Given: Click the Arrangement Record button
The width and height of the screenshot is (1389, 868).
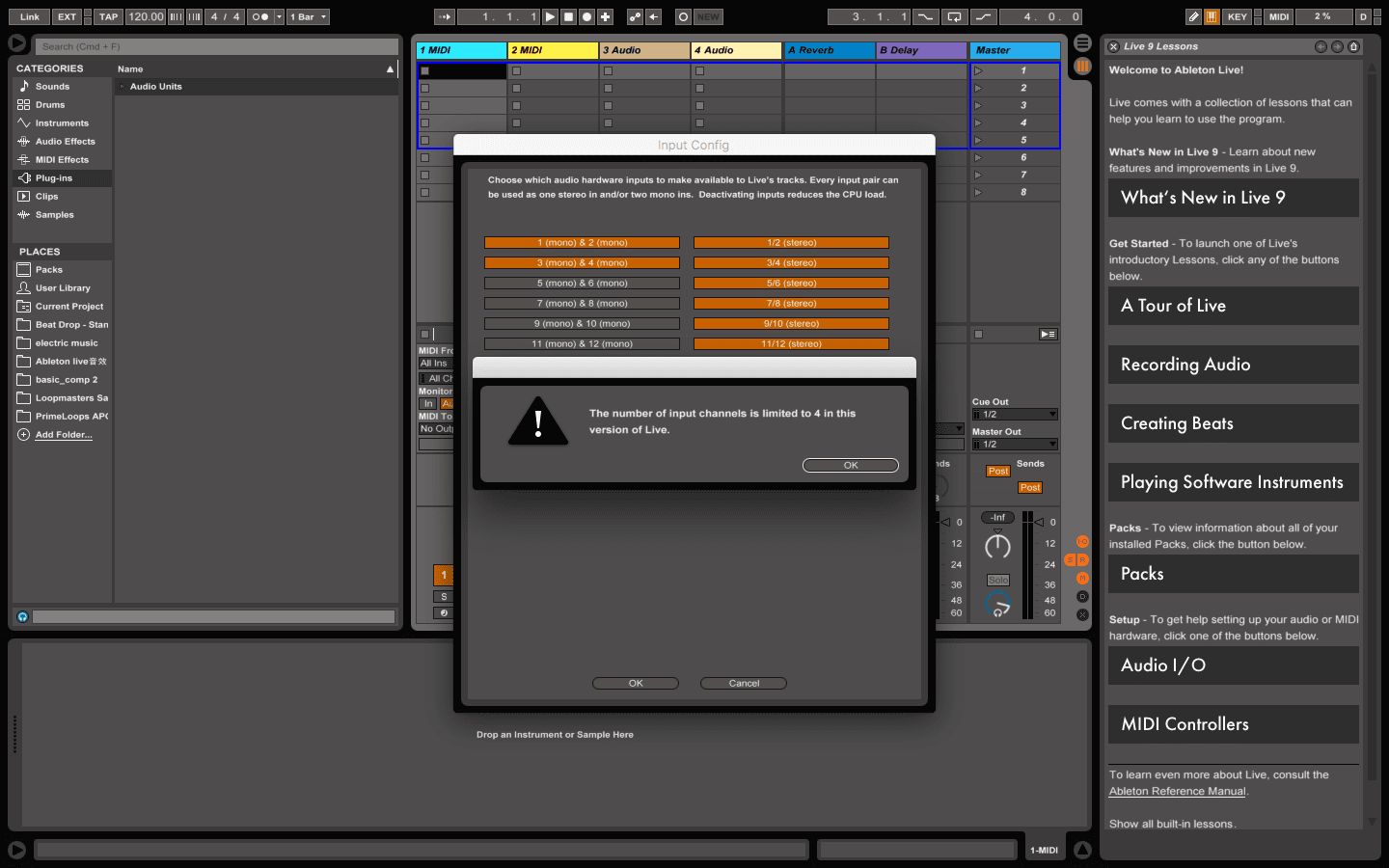Looking at the screenshot, I should click(x=586, y=16).
